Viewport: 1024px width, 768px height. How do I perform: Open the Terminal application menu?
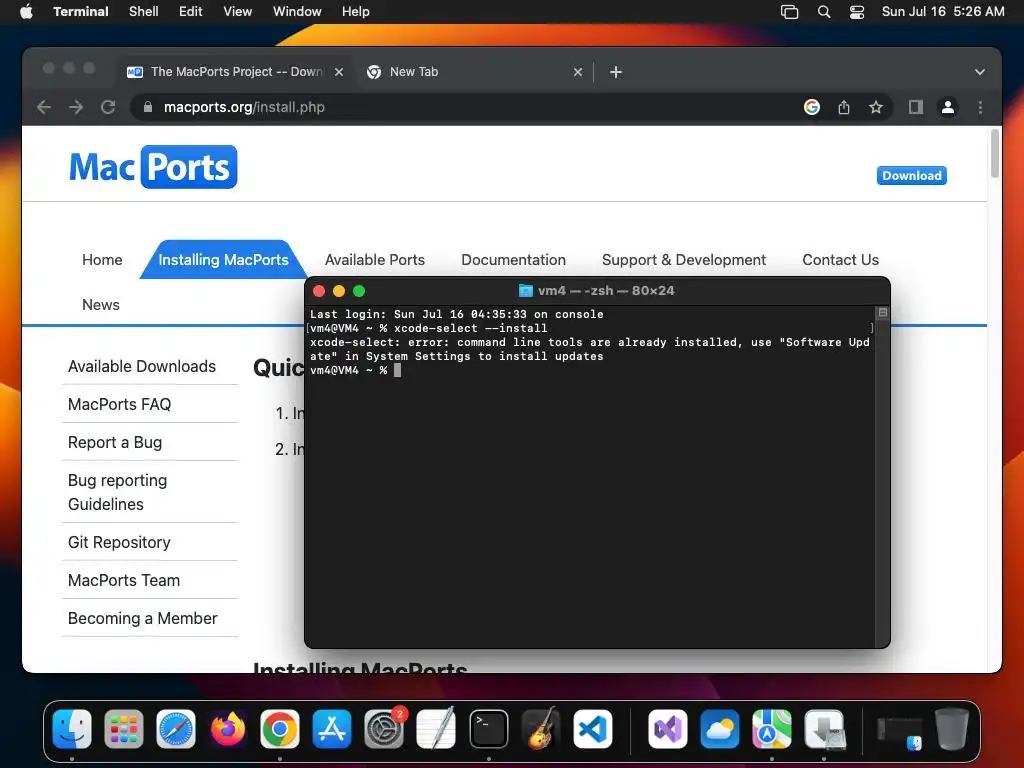81,12
